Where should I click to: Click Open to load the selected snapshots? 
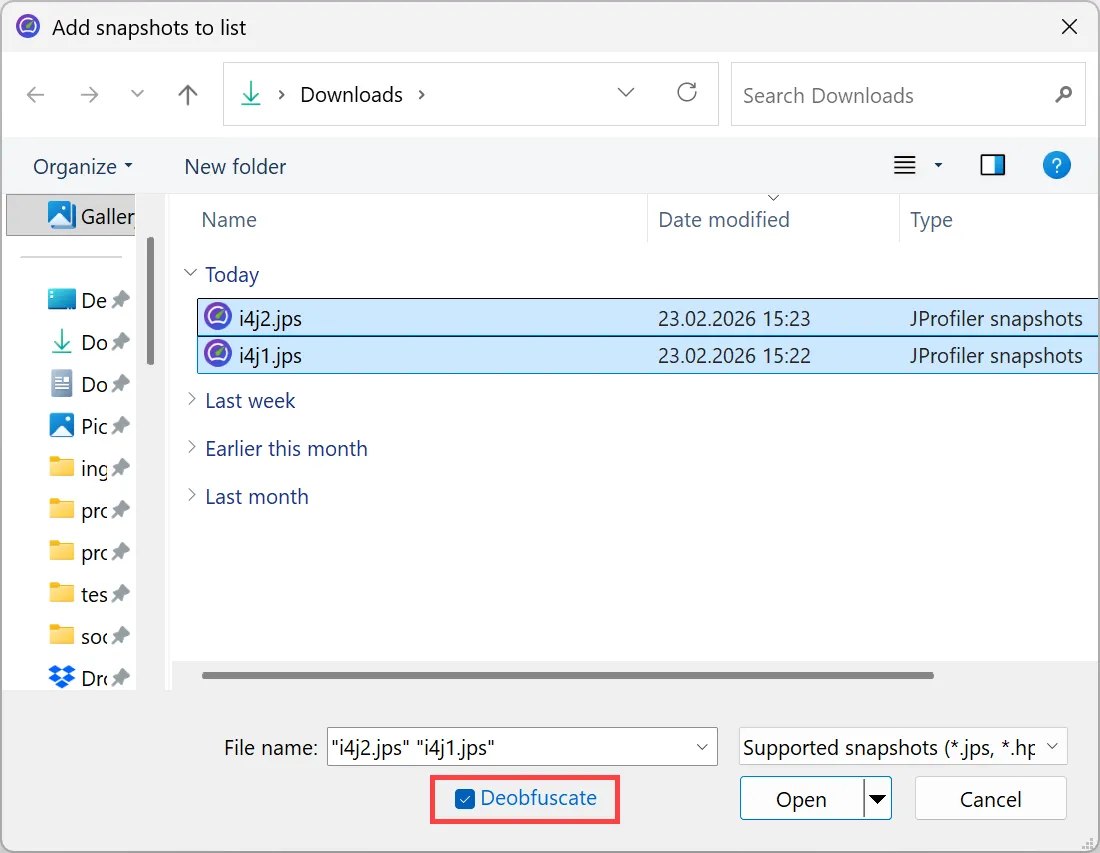tap(800, 798)
